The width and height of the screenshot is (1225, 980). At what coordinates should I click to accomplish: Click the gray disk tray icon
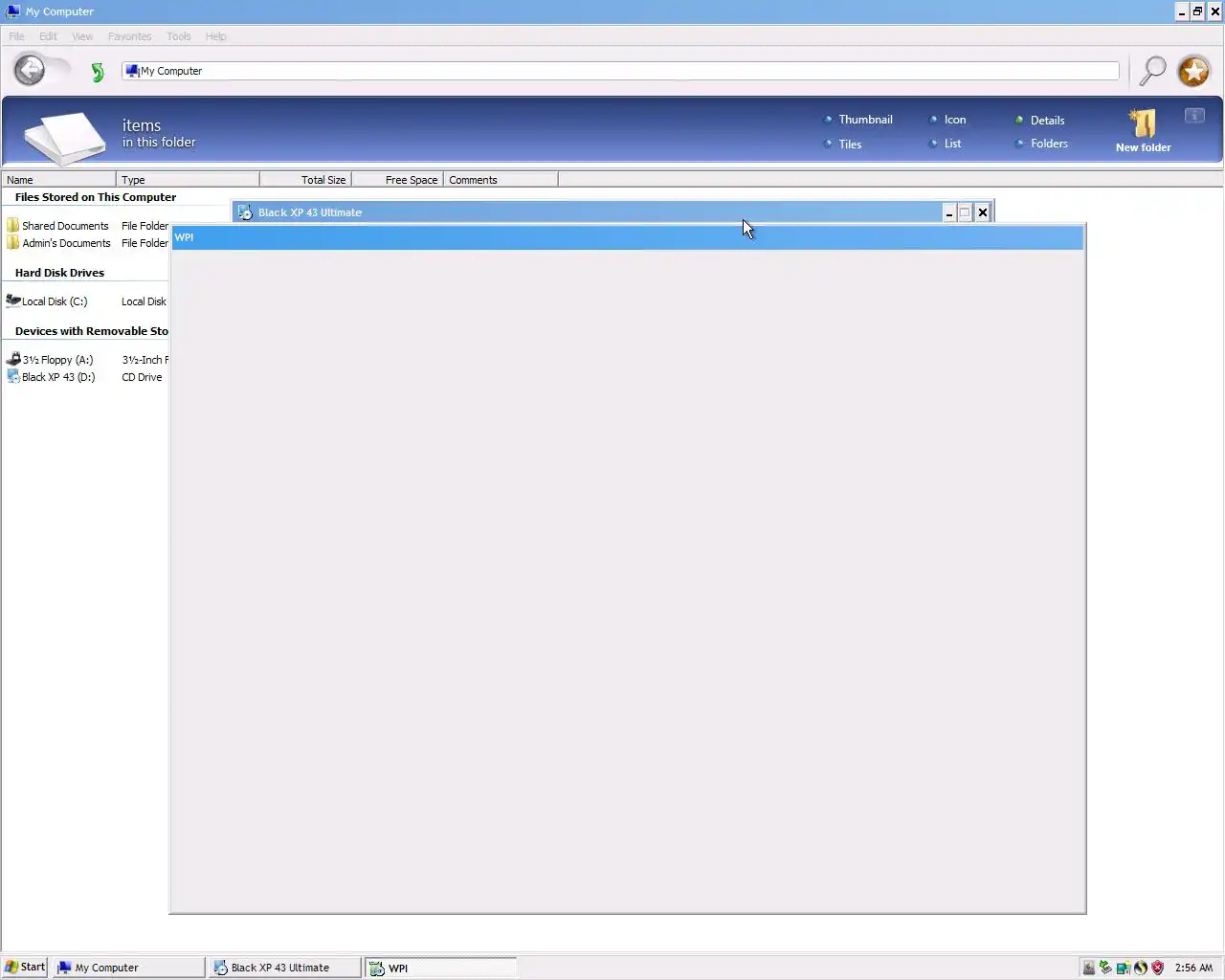click(x=1089, y=968)
